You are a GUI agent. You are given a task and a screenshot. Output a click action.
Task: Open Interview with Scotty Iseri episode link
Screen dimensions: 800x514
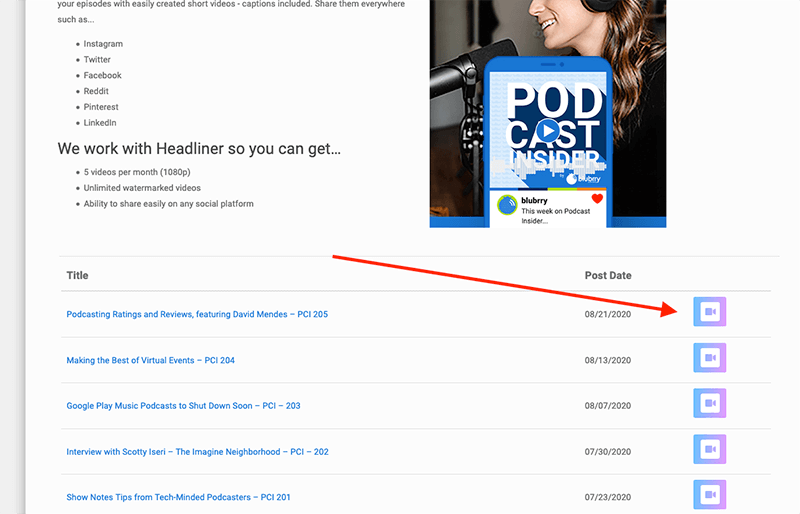[x=197, y=452]
